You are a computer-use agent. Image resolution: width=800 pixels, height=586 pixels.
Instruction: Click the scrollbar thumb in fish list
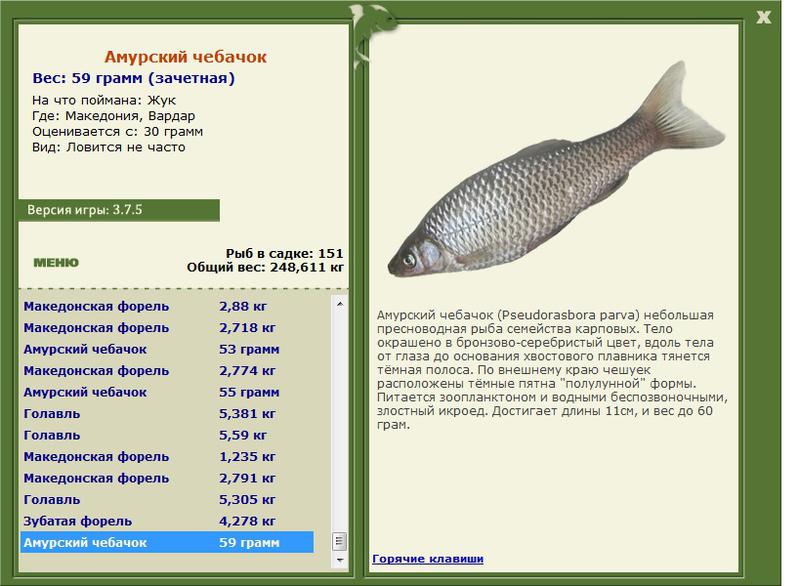point(340,539)
